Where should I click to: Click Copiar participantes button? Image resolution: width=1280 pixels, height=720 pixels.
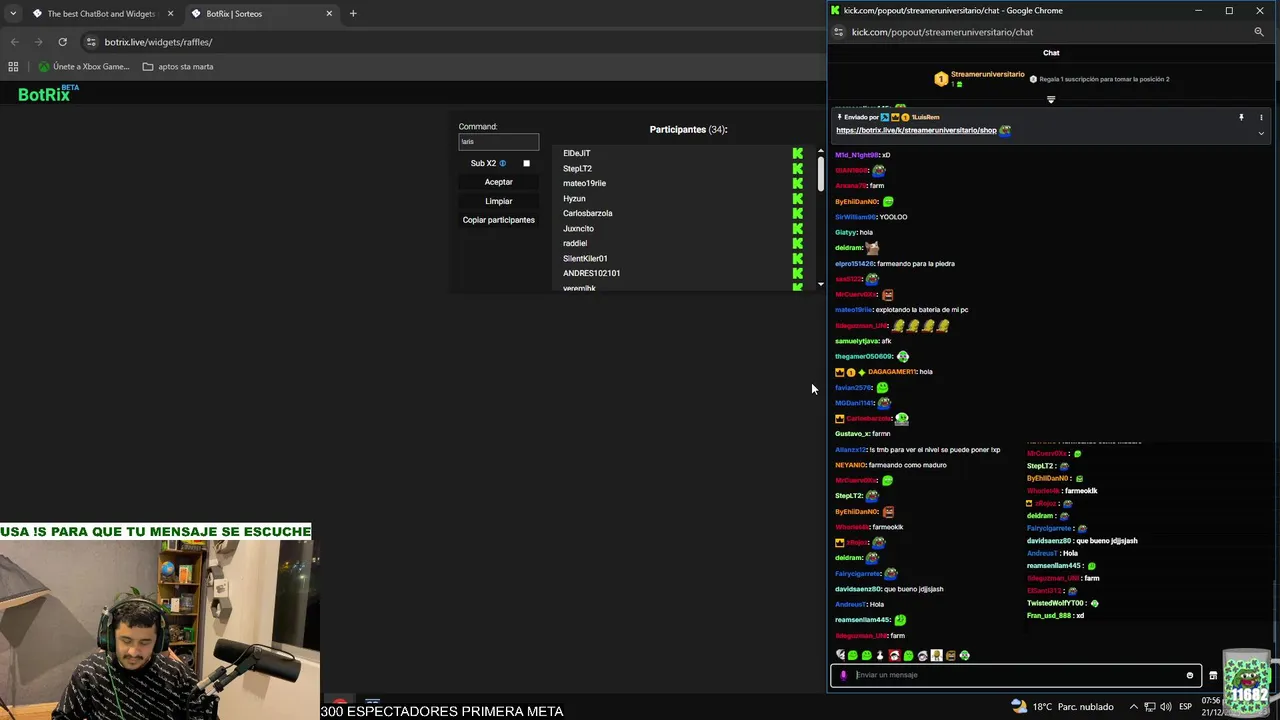coord(499,220)
